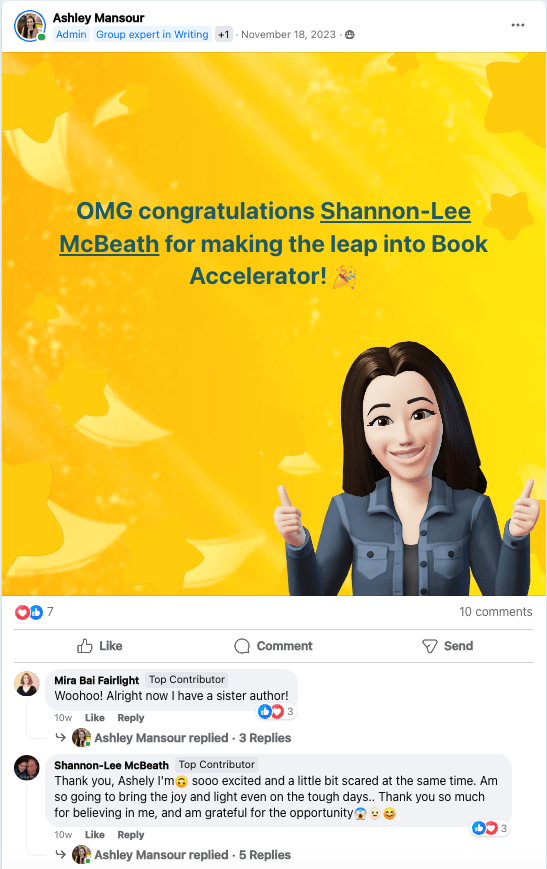The width and height of the screenshot is (547, 869).
Task: Like Mira Bai Fairlight's comment
Action: [x=95, y=718]
